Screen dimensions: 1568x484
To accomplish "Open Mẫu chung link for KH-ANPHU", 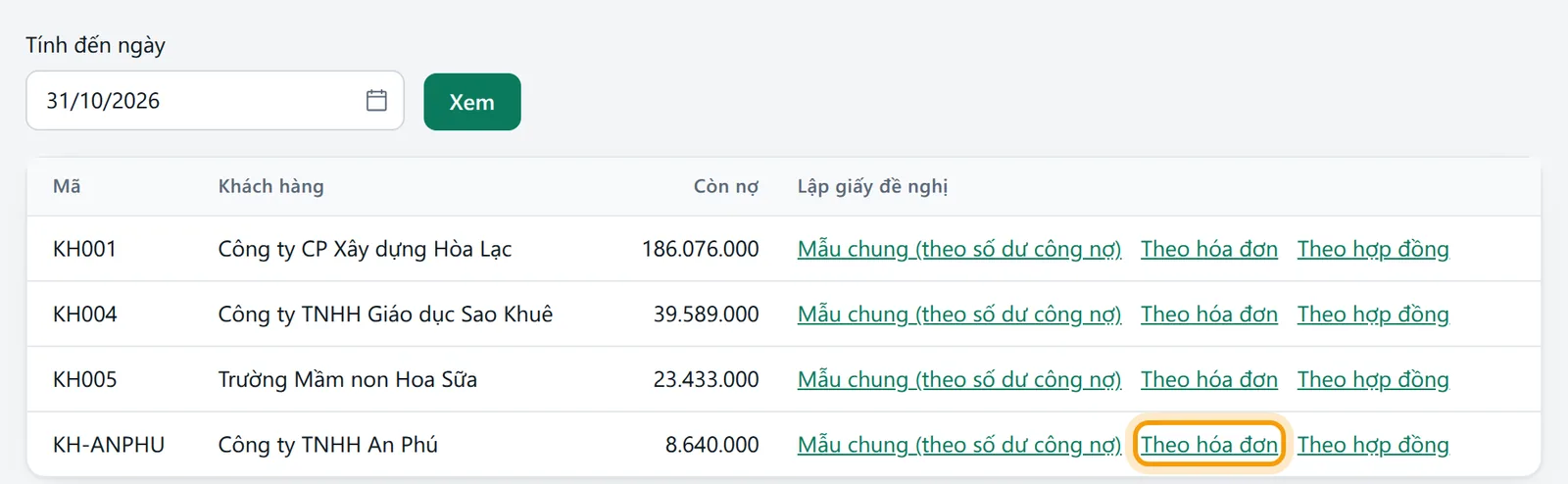I will click(x=959, y=445).
